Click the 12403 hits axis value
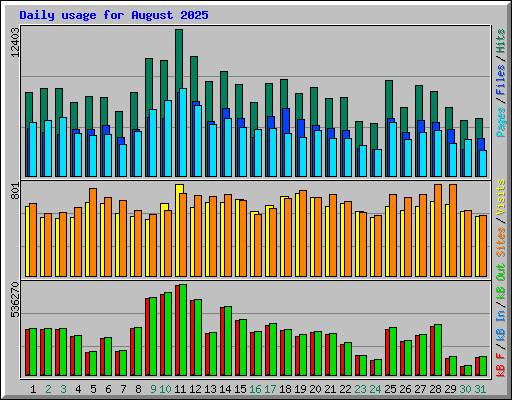The height and width of the screenshot is (400, 512). tap(15, 42)
